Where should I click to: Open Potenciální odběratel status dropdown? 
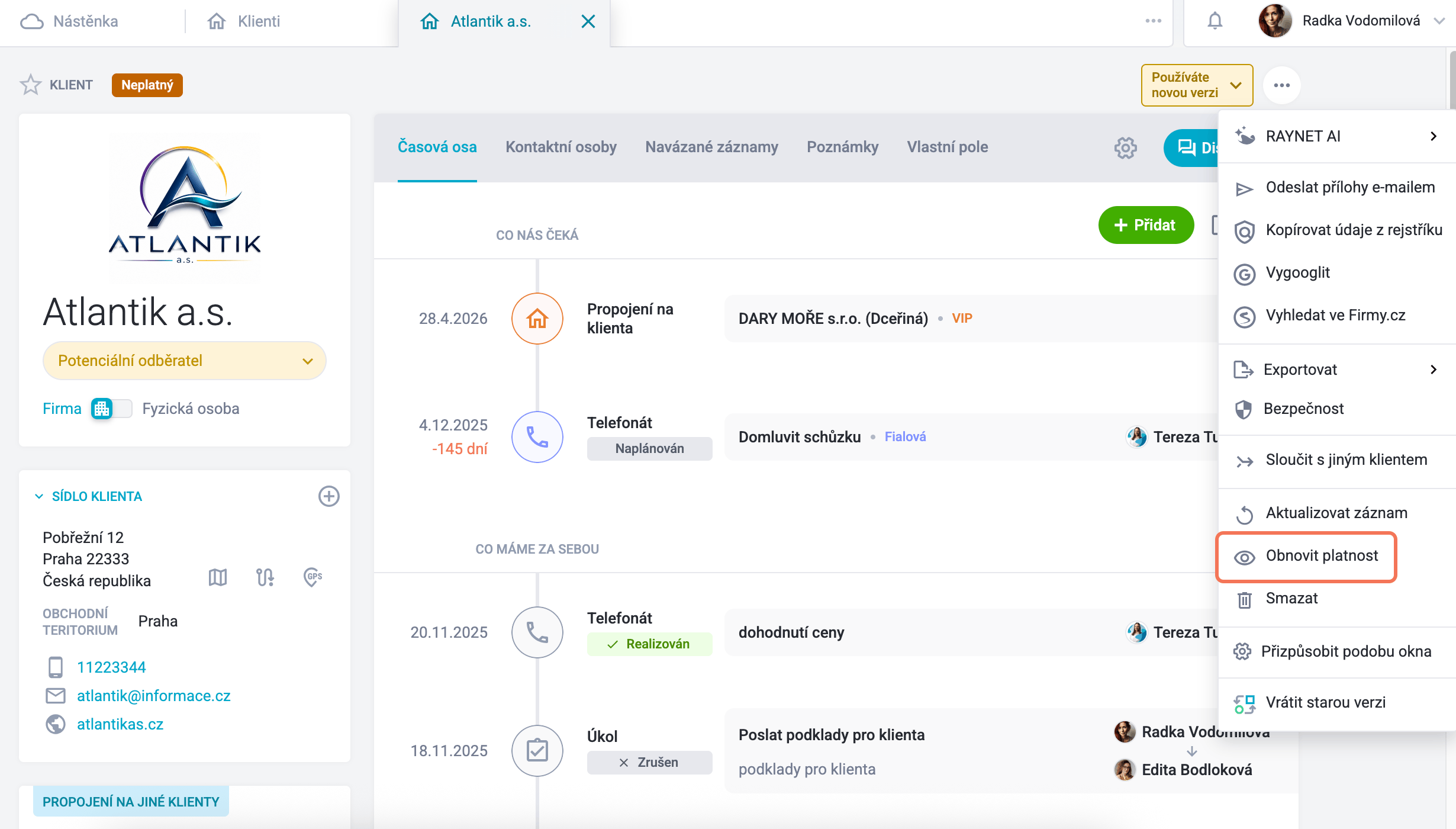185,361
